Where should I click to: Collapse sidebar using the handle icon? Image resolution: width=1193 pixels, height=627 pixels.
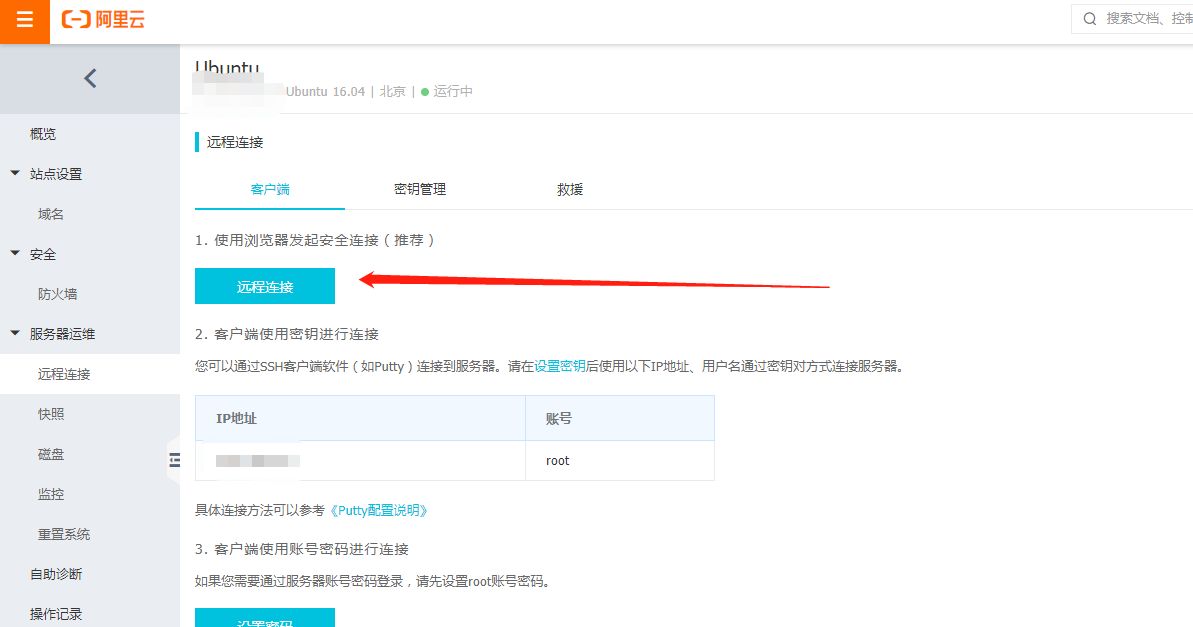click(174, 460)
